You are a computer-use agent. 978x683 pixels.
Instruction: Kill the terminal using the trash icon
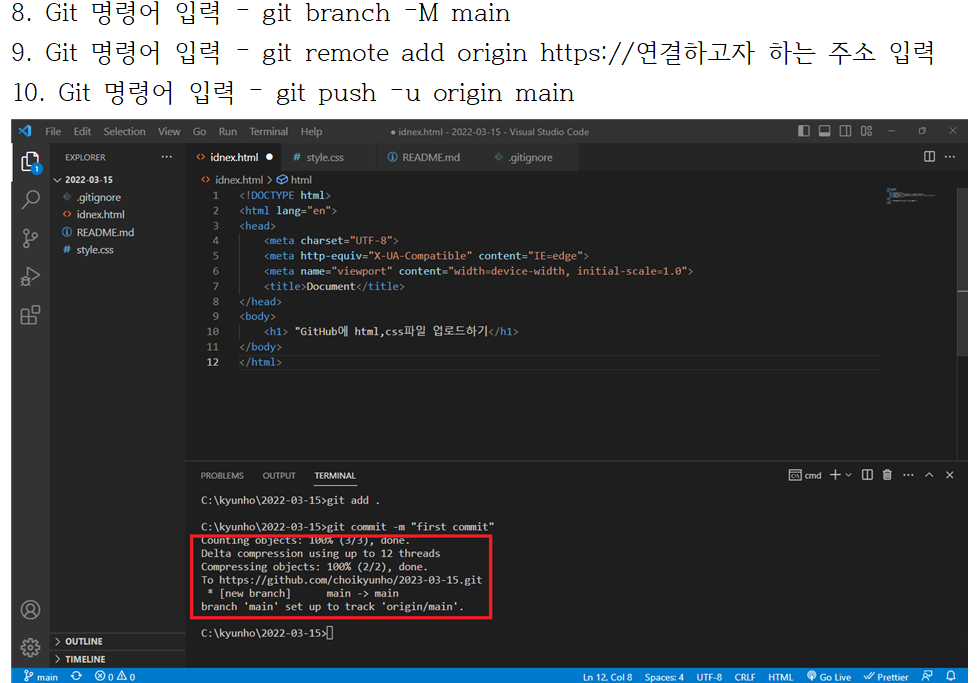click(886, 475)
